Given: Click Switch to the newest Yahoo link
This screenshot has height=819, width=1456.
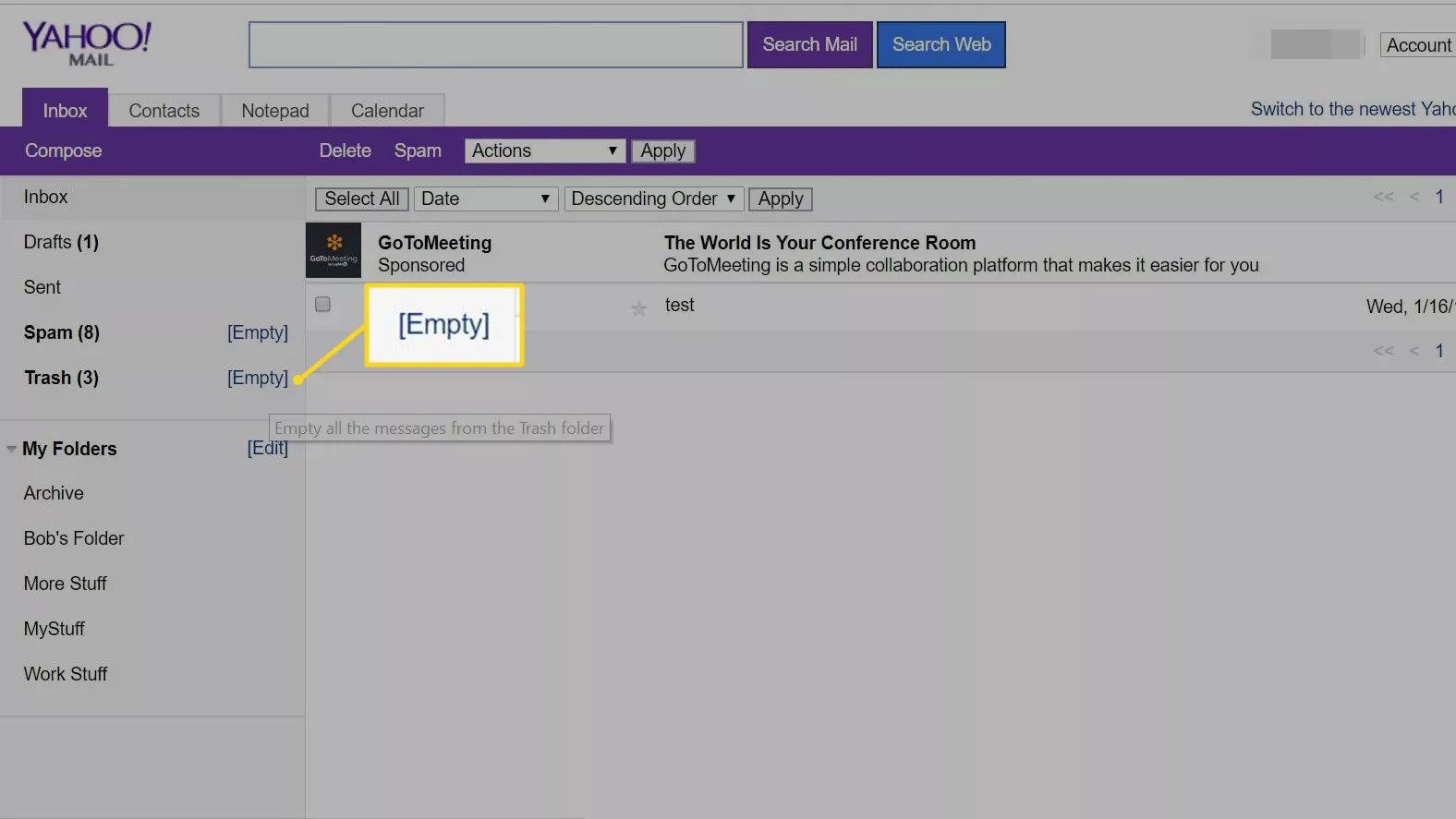Looking at the screenshot, I should (x=1353, y=109).
